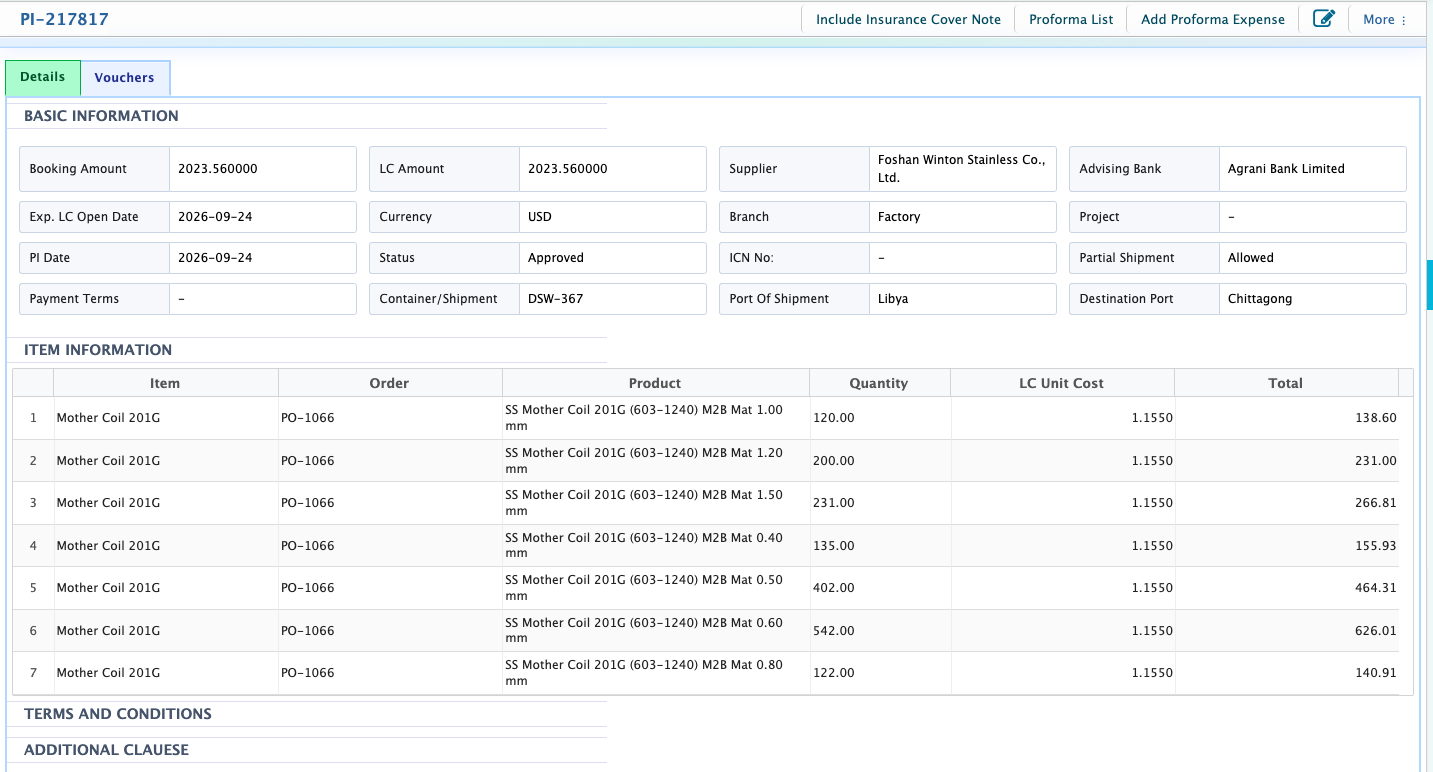Viewport: 1433px width, 772px height.
Task: Click Destination Port value Chittagong
Action: point(1260,299)
